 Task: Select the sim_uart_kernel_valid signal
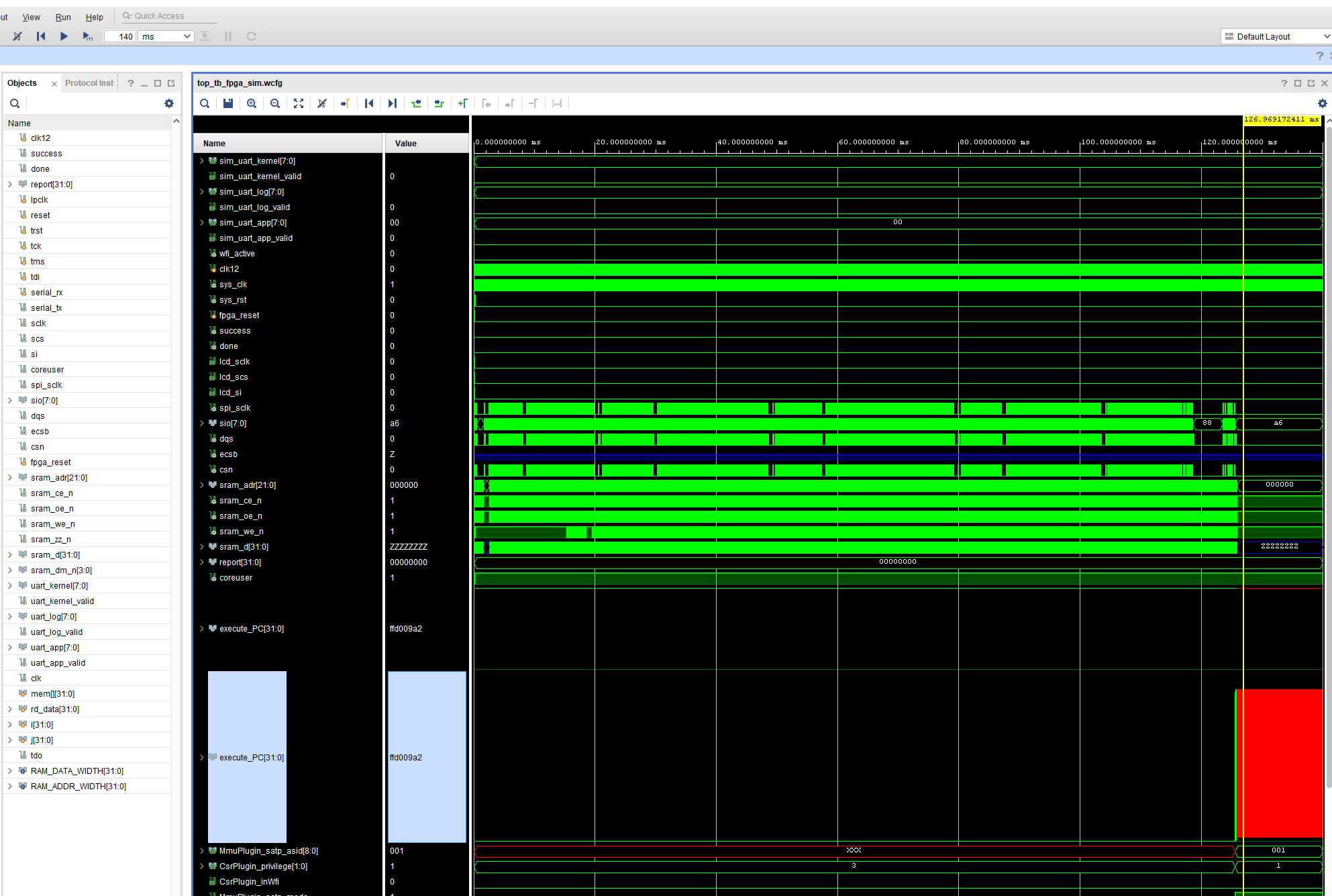pyautogui.click(x=260, y=177)
